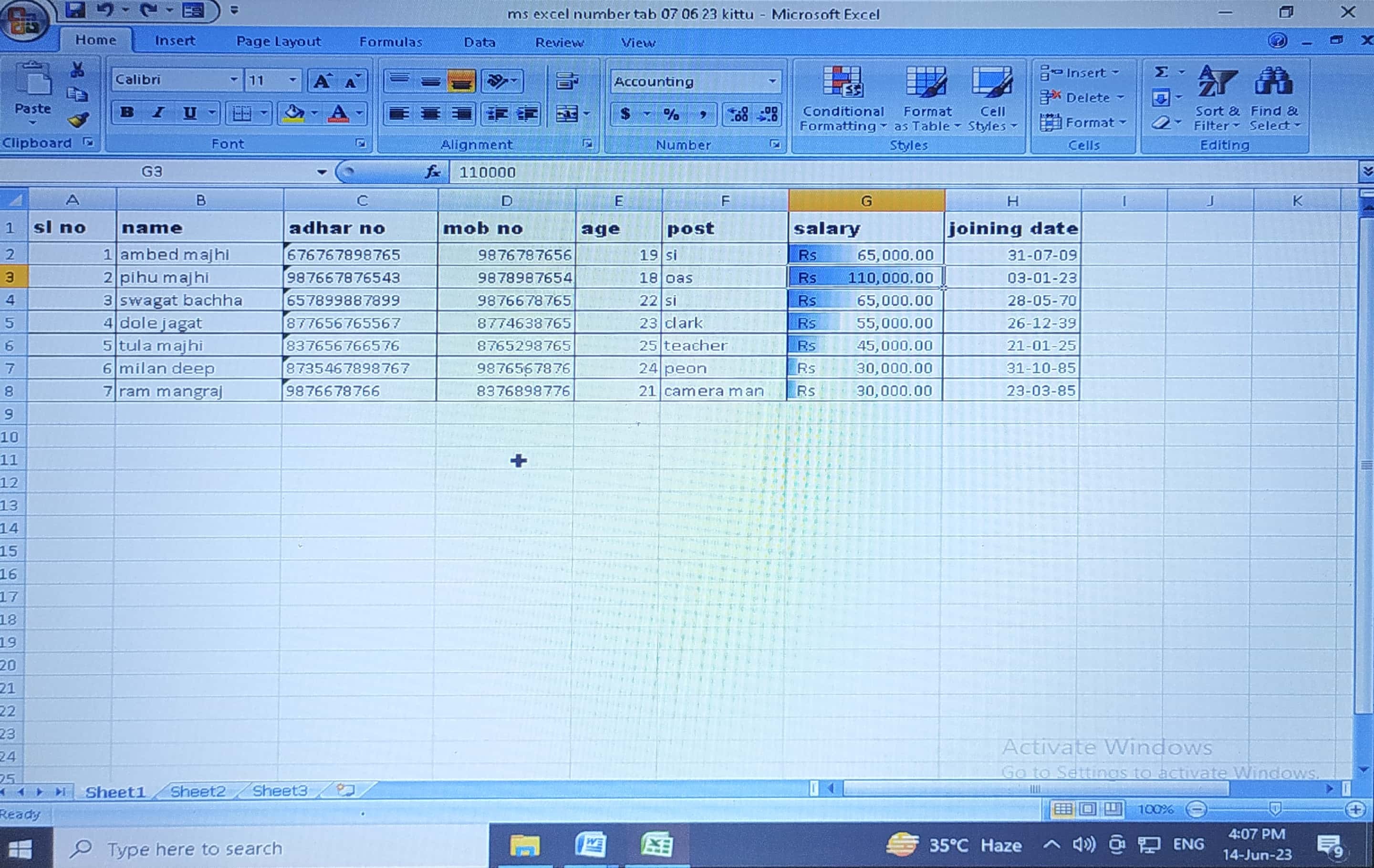Toggle Bold formatting
1374x868 pixels.
[127, 113]
